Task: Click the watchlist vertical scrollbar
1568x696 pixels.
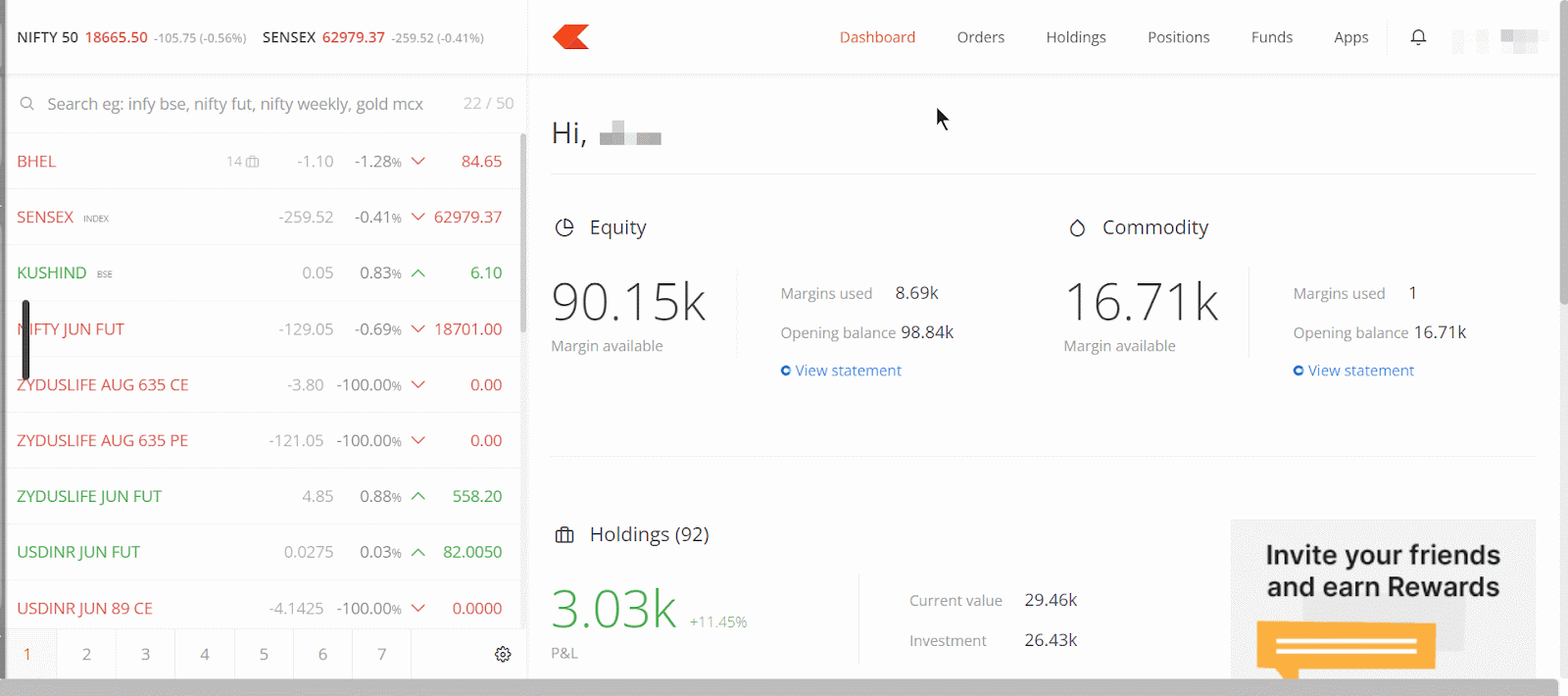Action: (523, 235)
